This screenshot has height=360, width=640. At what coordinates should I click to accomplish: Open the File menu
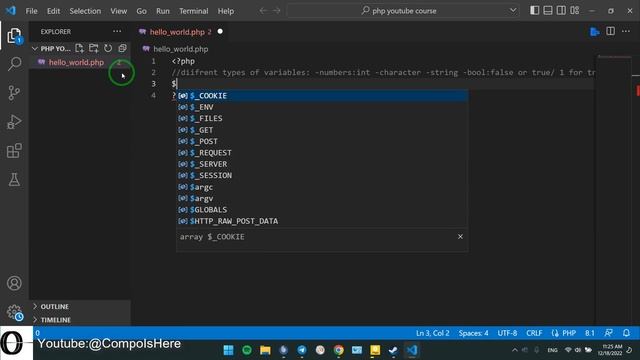coord(31,11)
